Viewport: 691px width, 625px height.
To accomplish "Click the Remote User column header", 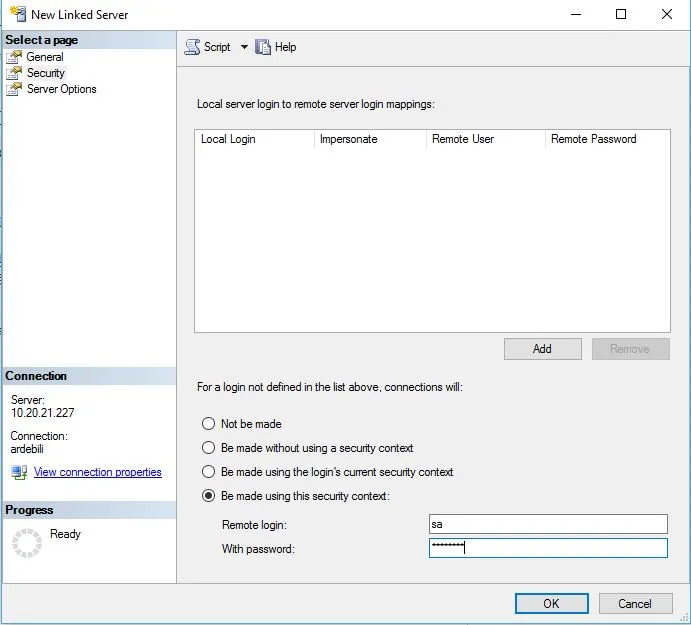I will [x=486, y=139].
